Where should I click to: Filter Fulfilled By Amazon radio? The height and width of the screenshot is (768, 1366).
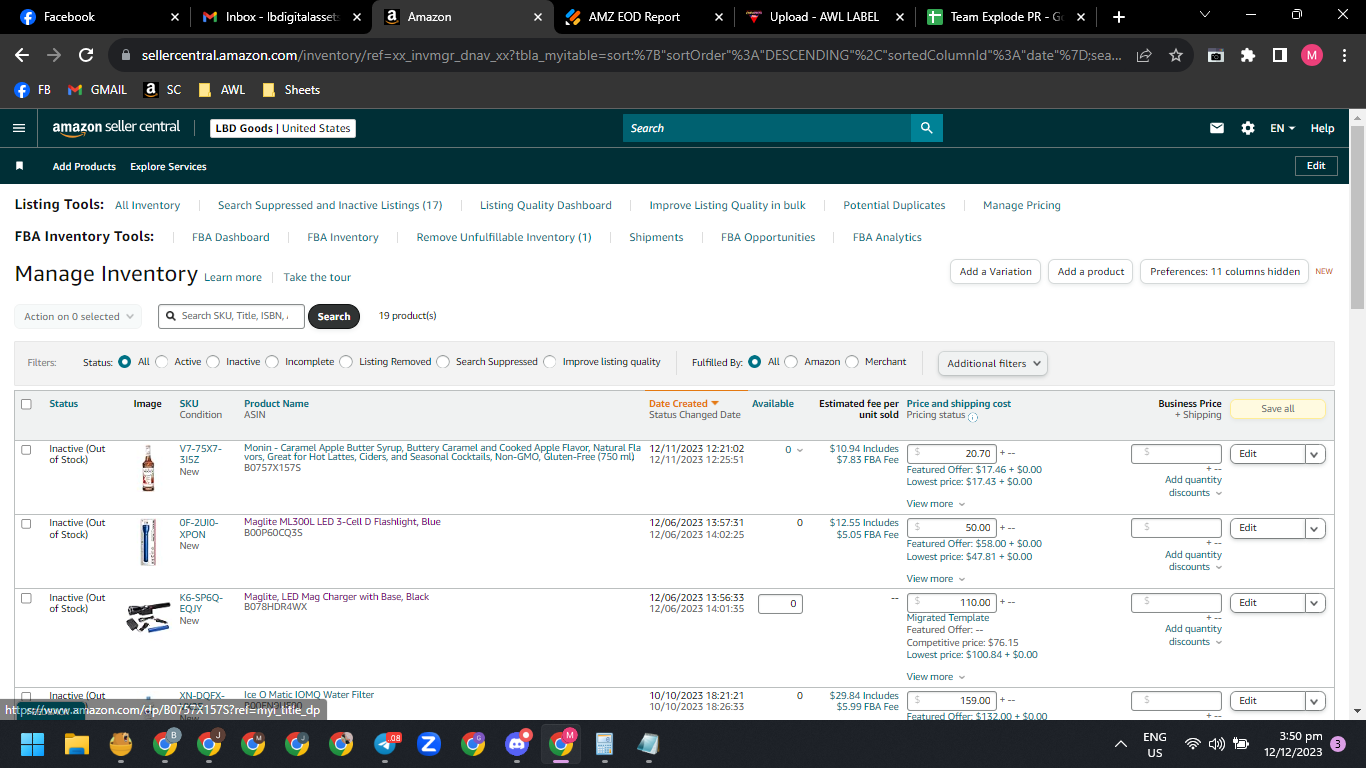[791, 362]
